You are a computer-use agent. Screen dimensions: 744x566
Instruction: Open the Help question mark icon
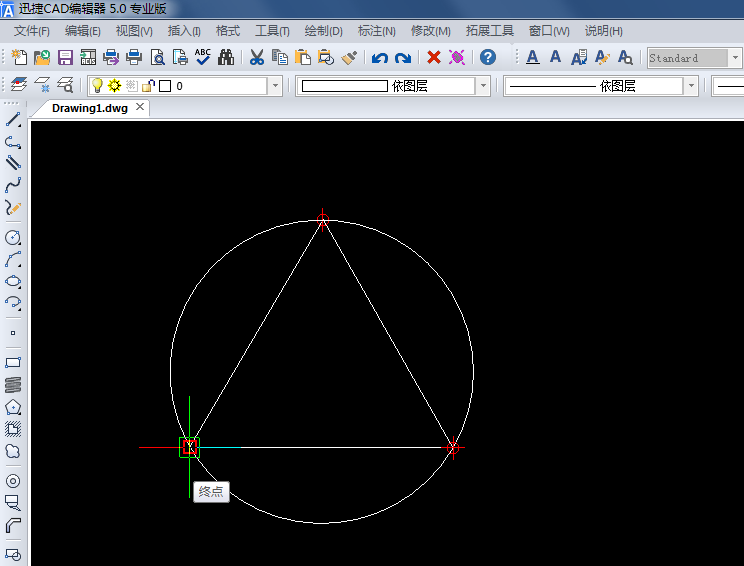(487, 58)
